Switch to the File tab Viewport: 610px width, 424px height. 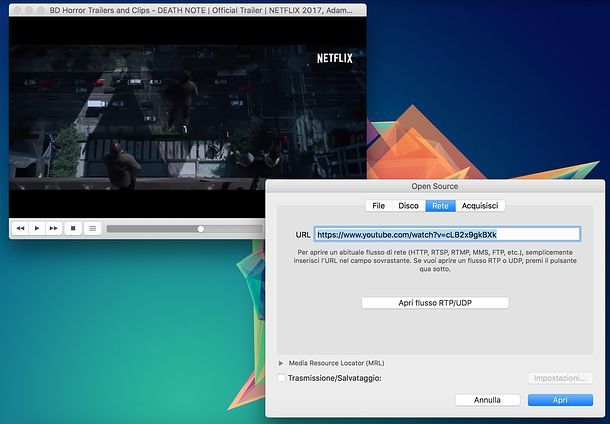point(378,206)
